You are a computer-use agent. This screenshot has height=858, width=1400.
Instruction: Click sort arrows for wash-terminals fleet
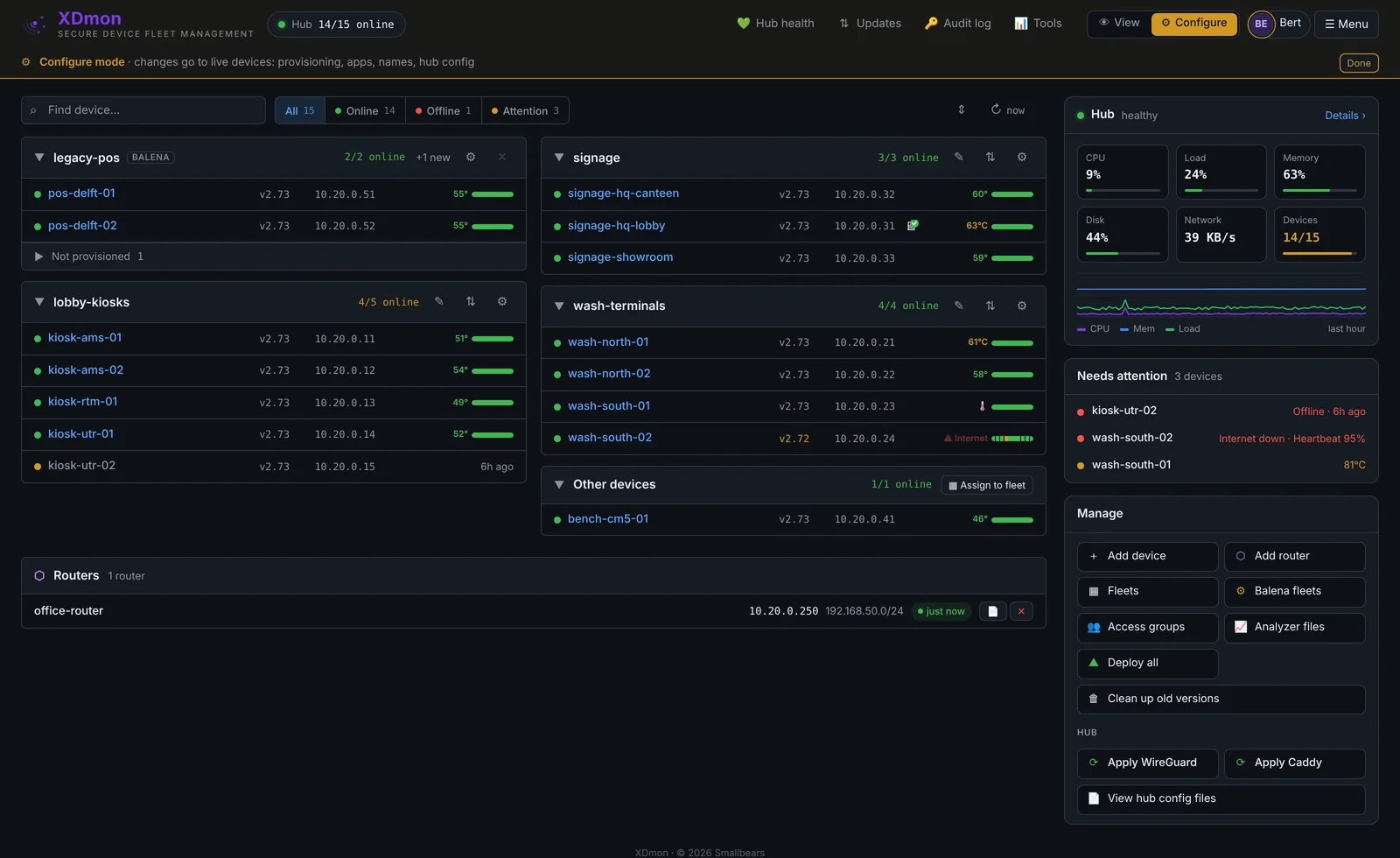pyautogui.click(x=990, y=306)
